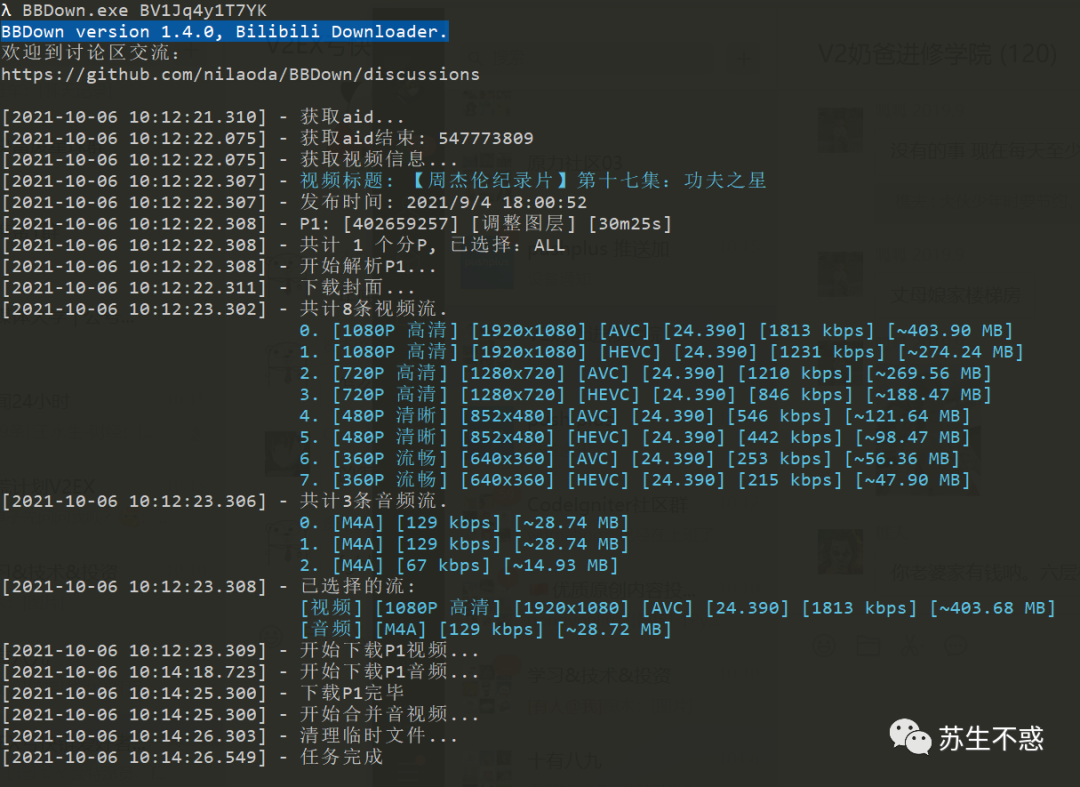Click the 开始合并音视频... log message
The image size is (1080, 787).
click(x=389, y=715)
